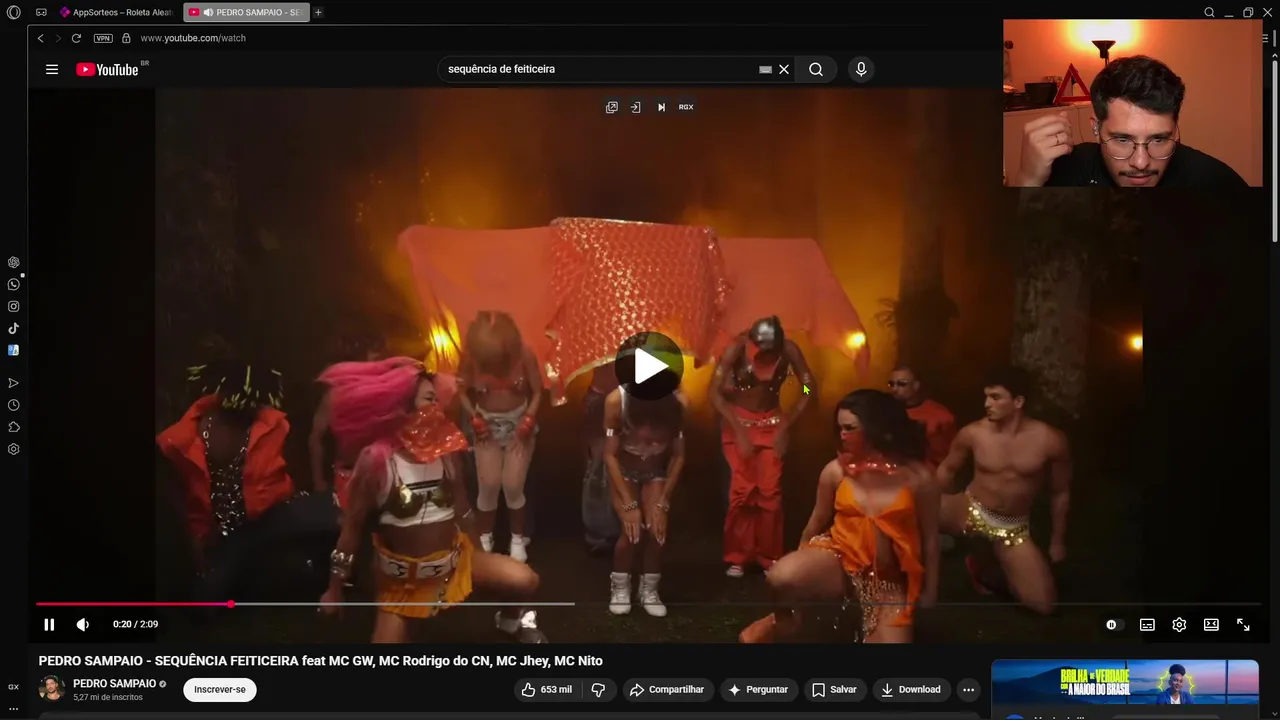
Task: Click the detach-to-side video overlay icon
Action: point(635,107)
